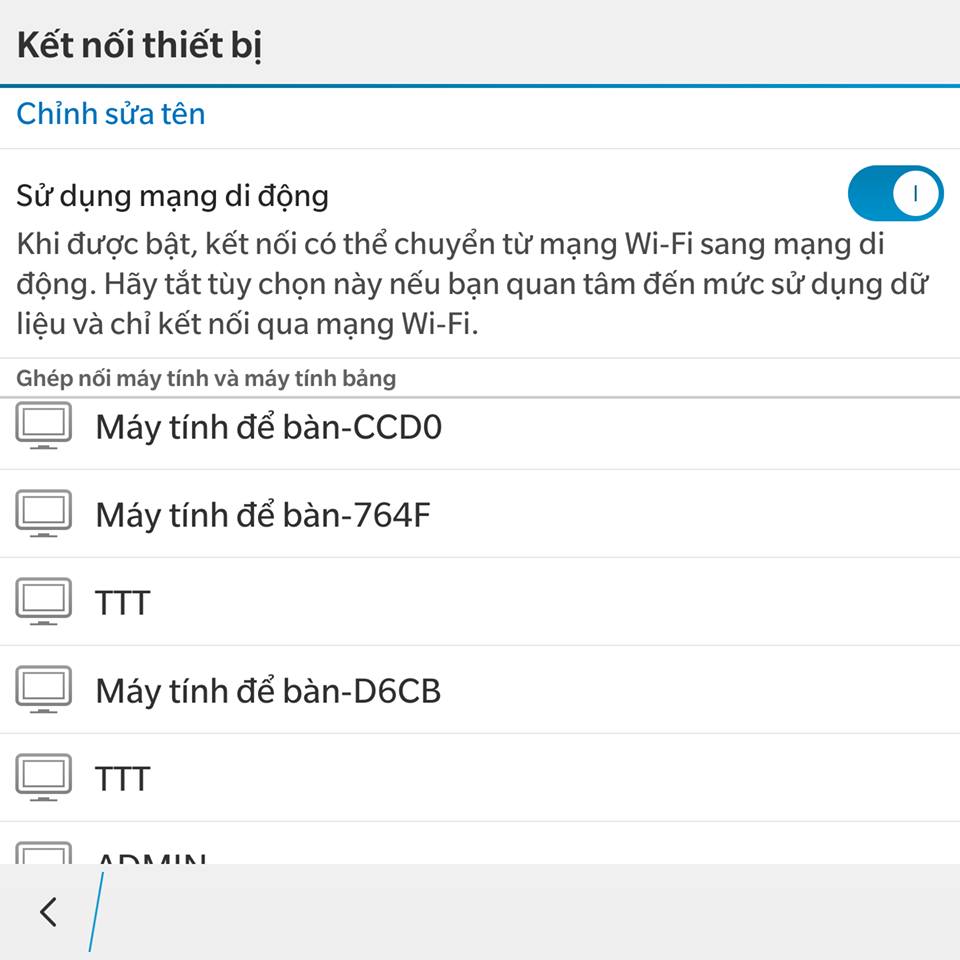Image resolution: width=960 pixels, height=960 pixels.
Task: Click monitor icon beside Máy tính để bàn-CCD0
Action: coord(43,426)
